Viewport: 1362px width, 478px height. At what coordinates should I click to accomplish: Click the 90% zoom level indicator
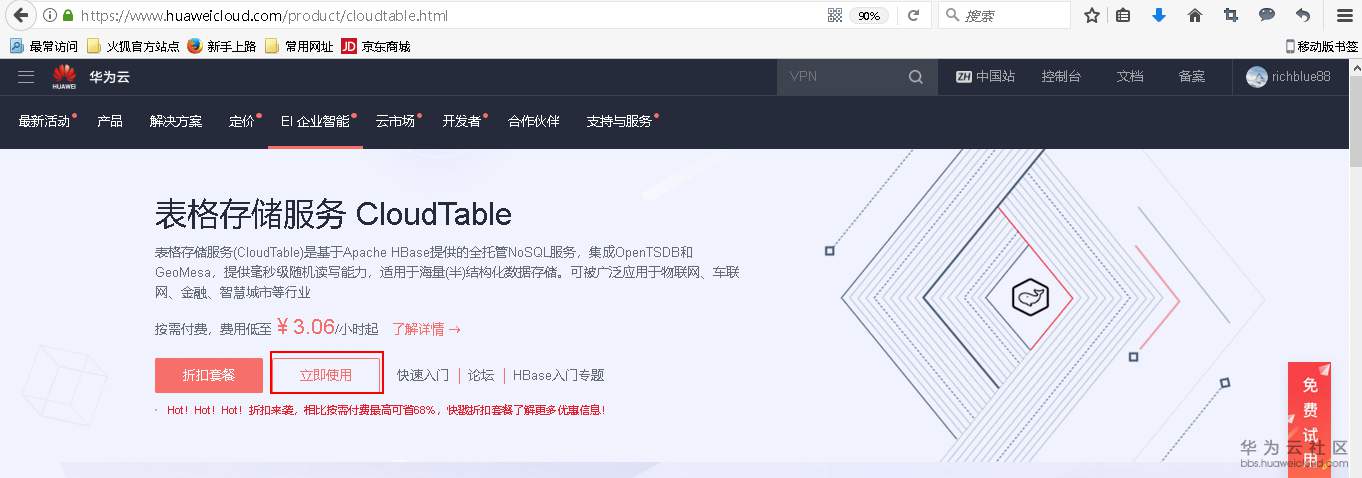coord(868,16)
